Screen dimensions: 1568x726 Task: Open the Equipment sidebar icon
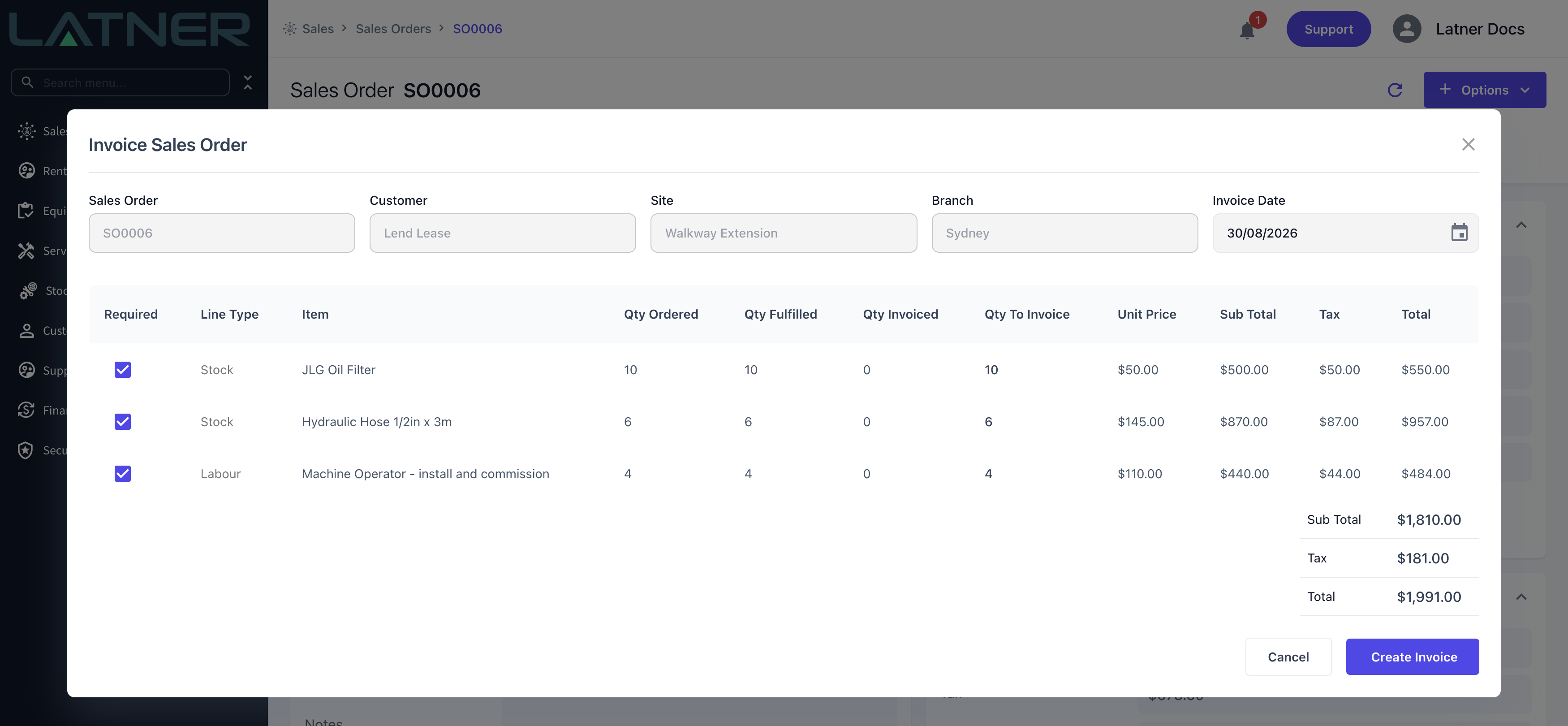pos(26,211)
